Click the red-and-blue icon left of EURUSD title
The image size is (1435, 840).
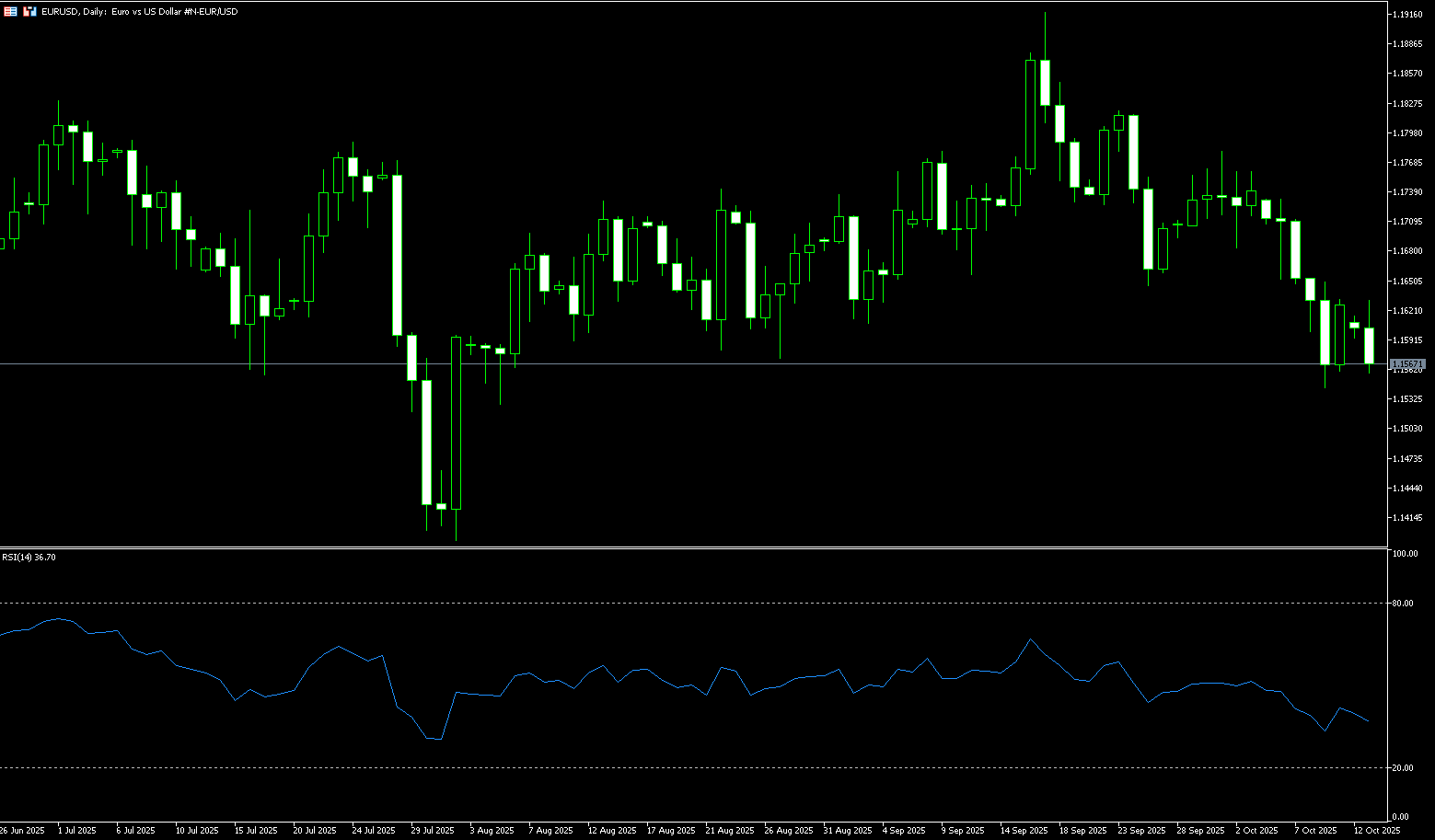[x=29, y=12]
